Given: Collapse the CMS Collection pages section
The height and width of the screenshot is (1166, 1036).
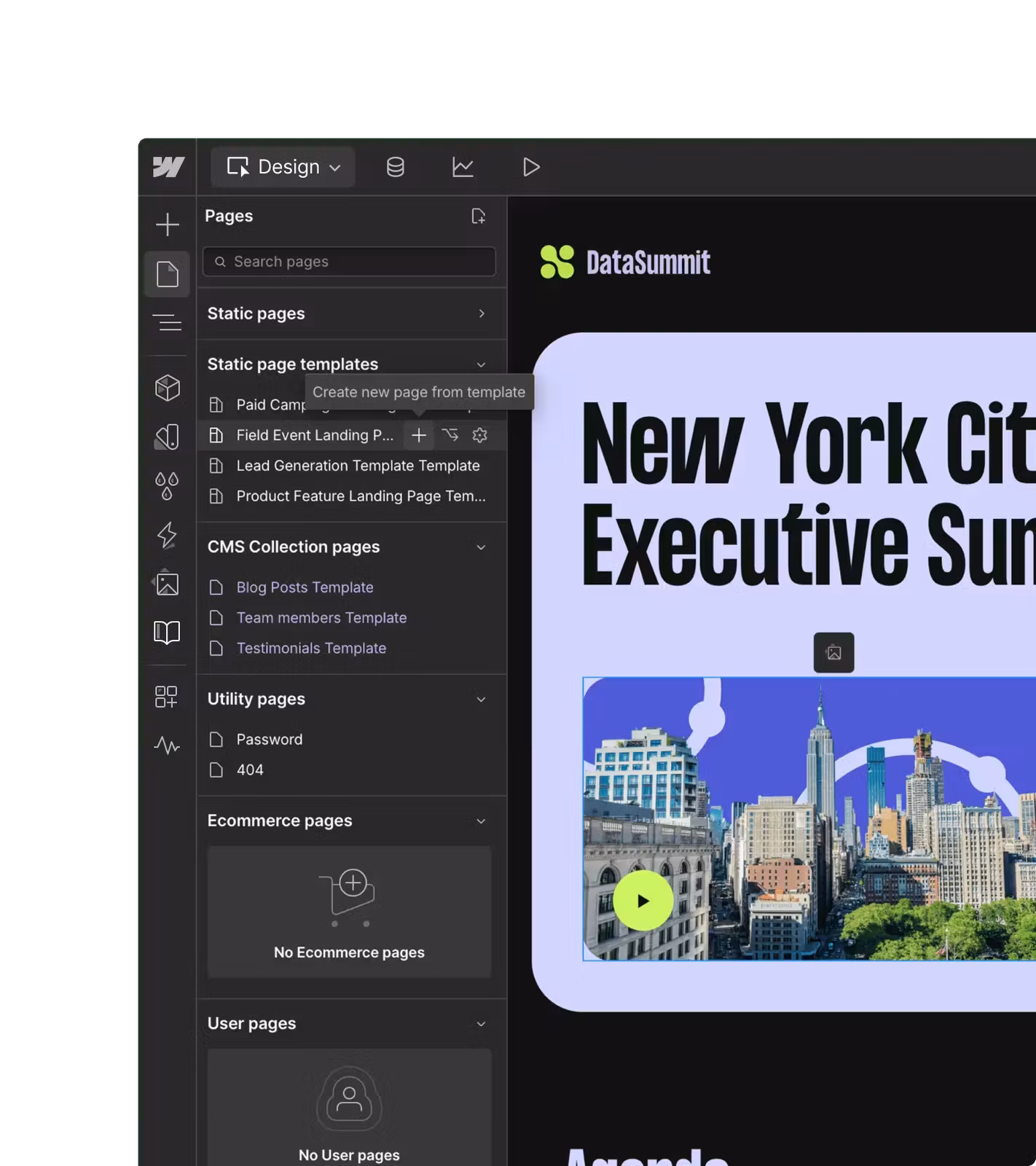Looking at the screenshot, I should (x=481, y=547).
